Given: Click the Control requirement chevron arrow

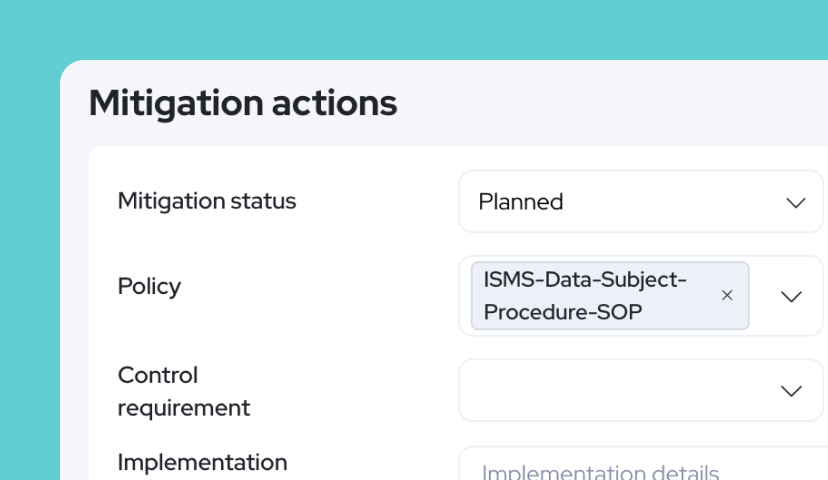Looking at the screenshot, I should click(791, 391).
